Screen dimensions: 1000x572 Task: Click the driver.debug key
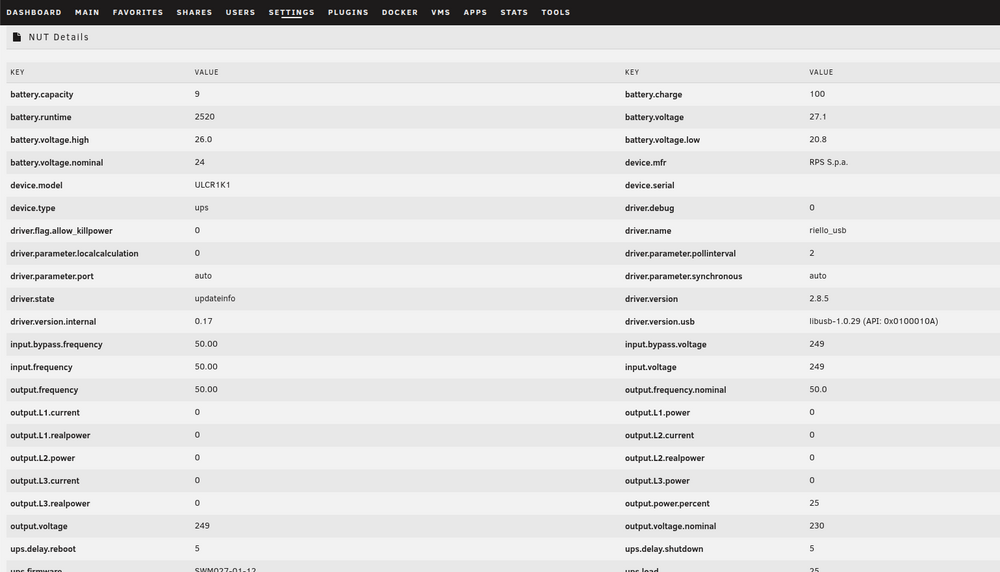[649, 208]
